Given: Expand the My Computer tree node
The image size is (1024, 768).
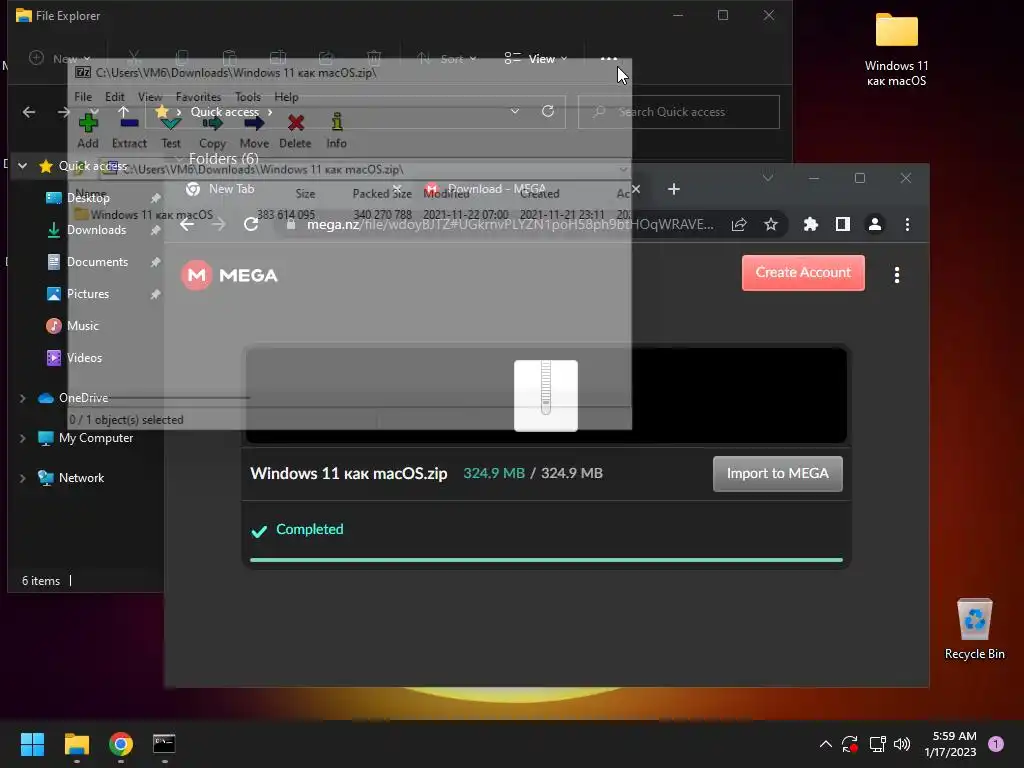Looking at the screenshot, I should click(22, 438).
